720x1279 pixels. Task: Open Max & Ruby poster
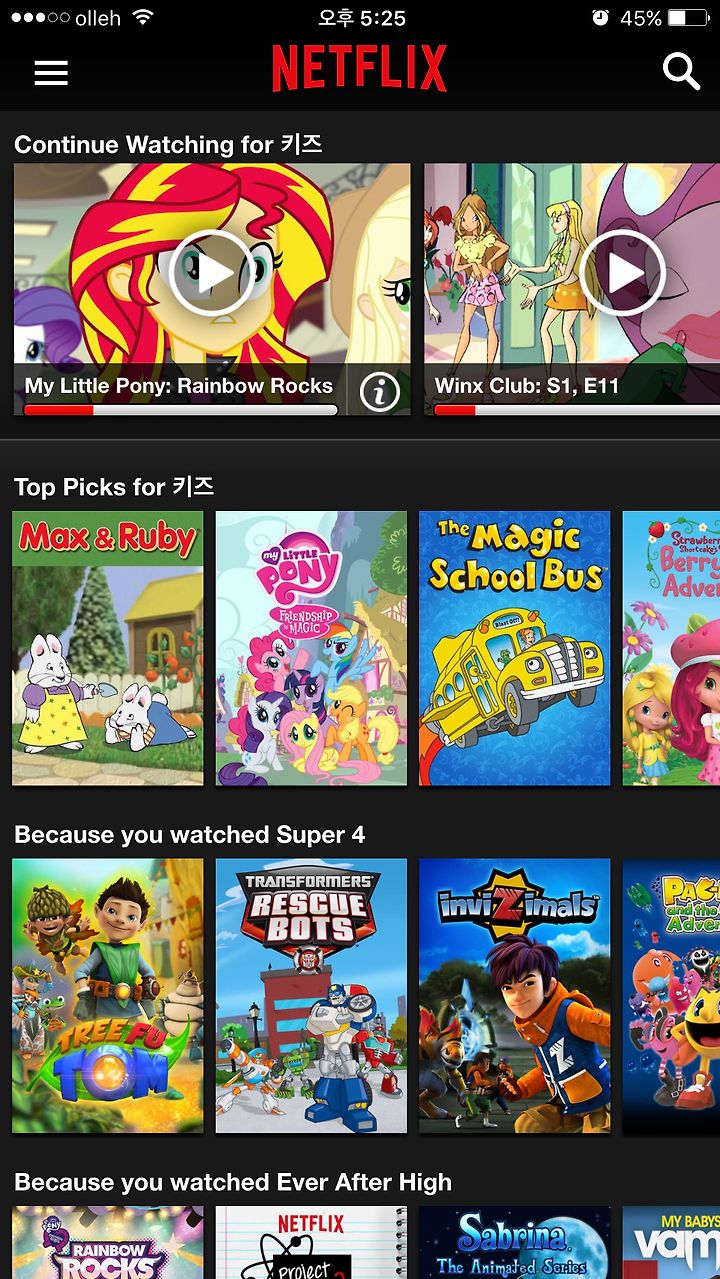[108, 648]
